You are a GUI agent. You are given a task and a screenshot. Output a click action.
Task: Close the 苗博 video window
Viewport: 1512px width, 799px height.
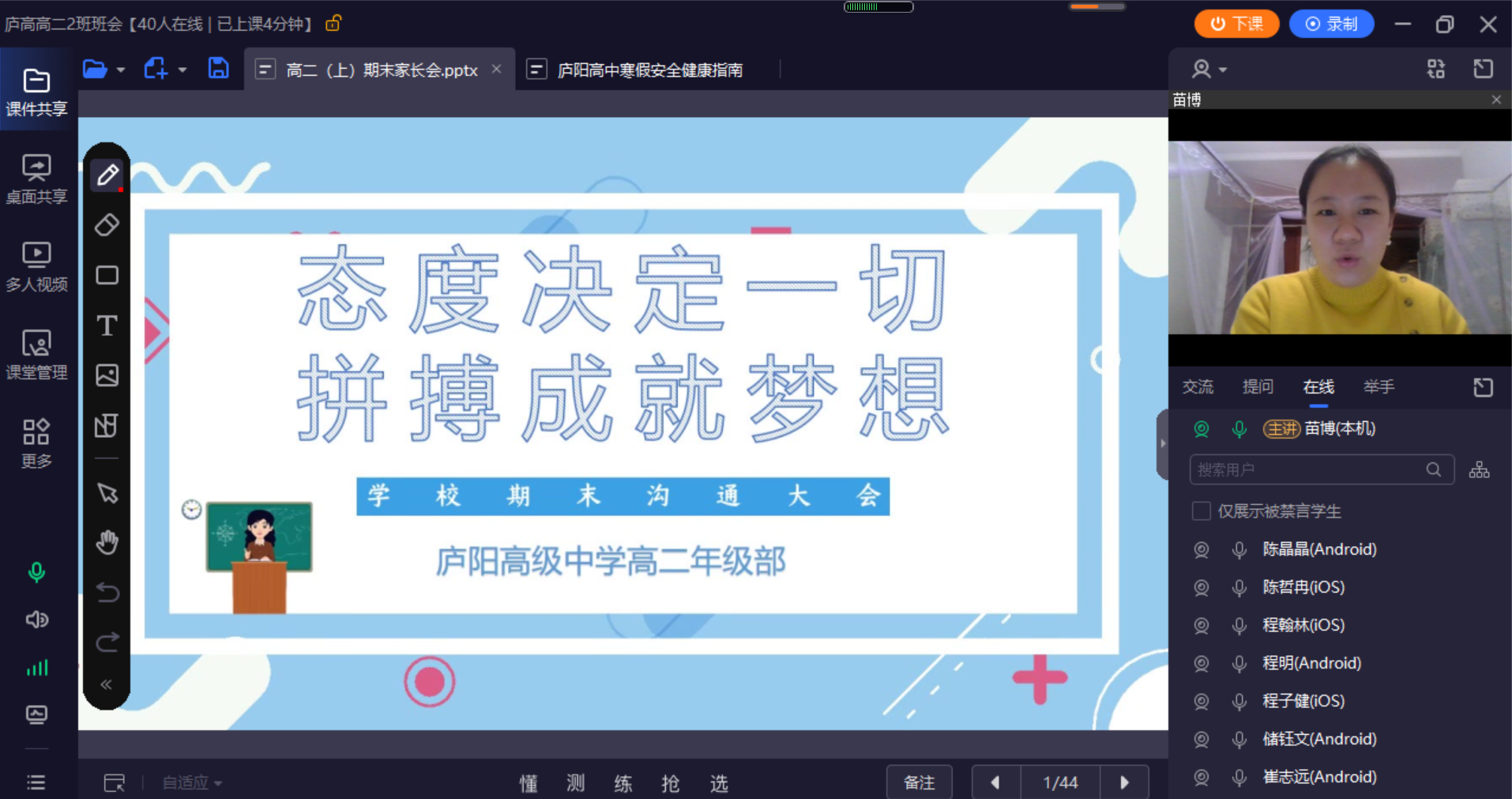[1496, 100]
